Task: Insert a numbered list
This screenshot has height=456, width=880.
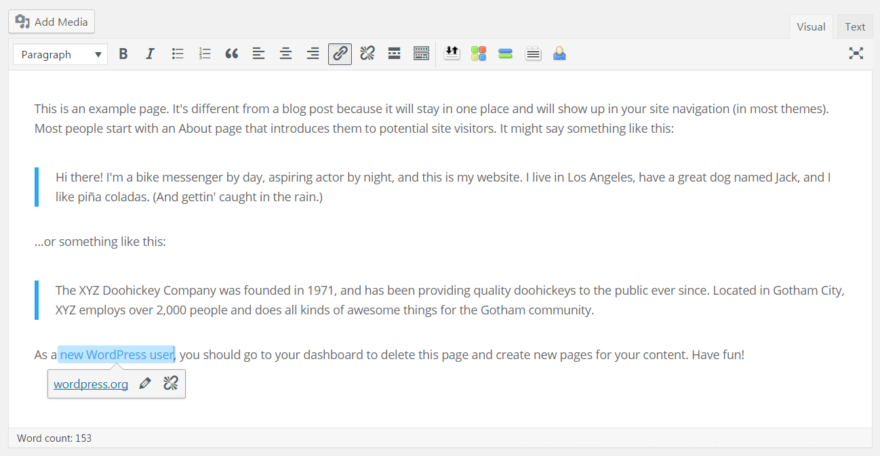Action: 204,54
